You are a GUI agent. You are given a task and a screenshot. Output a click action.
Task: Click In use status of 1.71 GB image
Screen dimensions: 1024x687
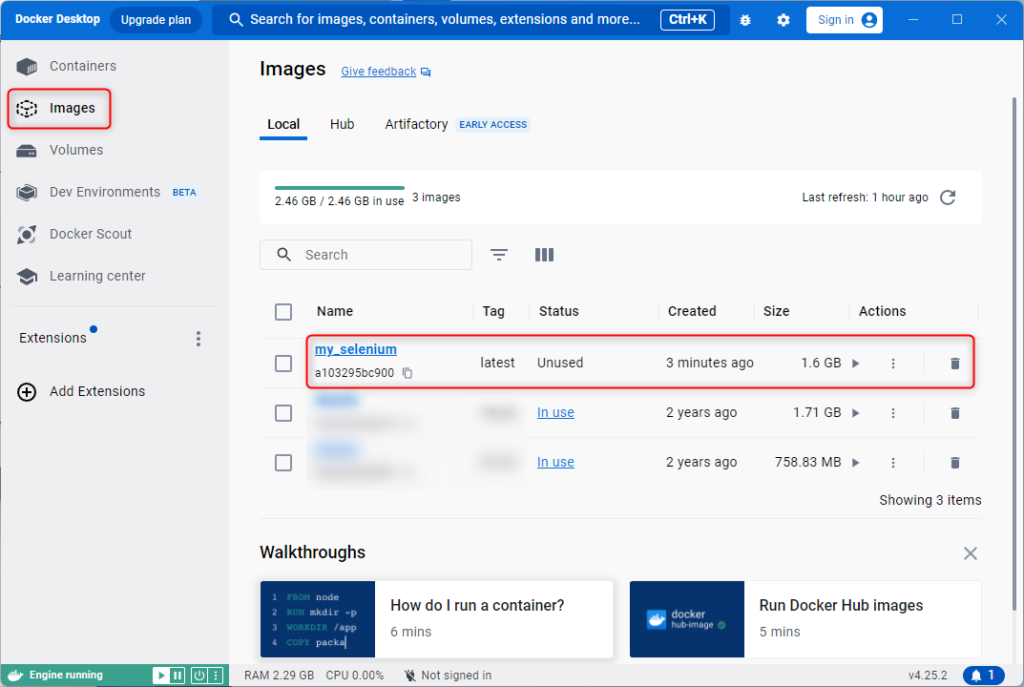[556, 412]
